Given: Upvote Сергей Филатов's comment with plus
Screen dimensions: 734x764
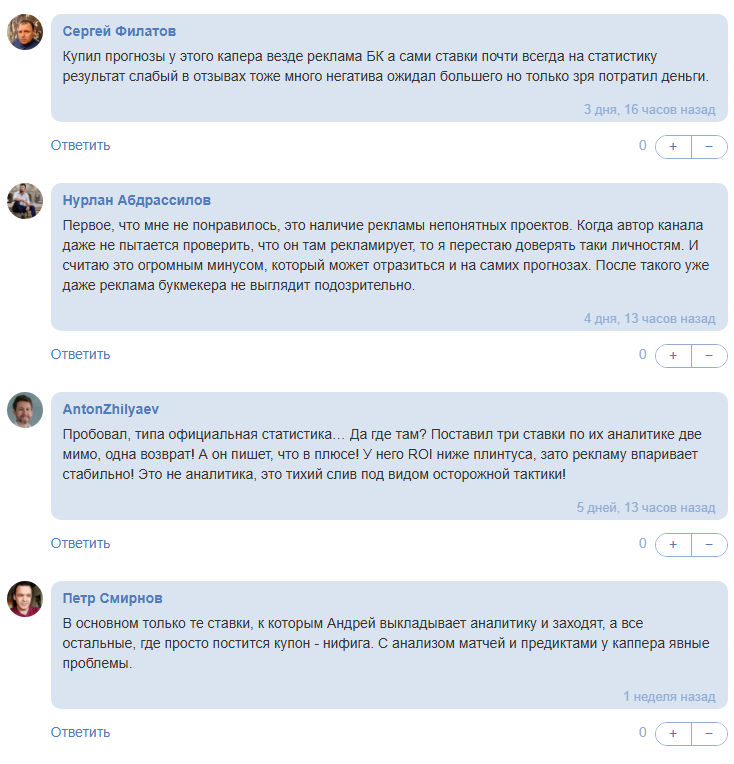Looking at the screenshot, I should click(673, 146).
